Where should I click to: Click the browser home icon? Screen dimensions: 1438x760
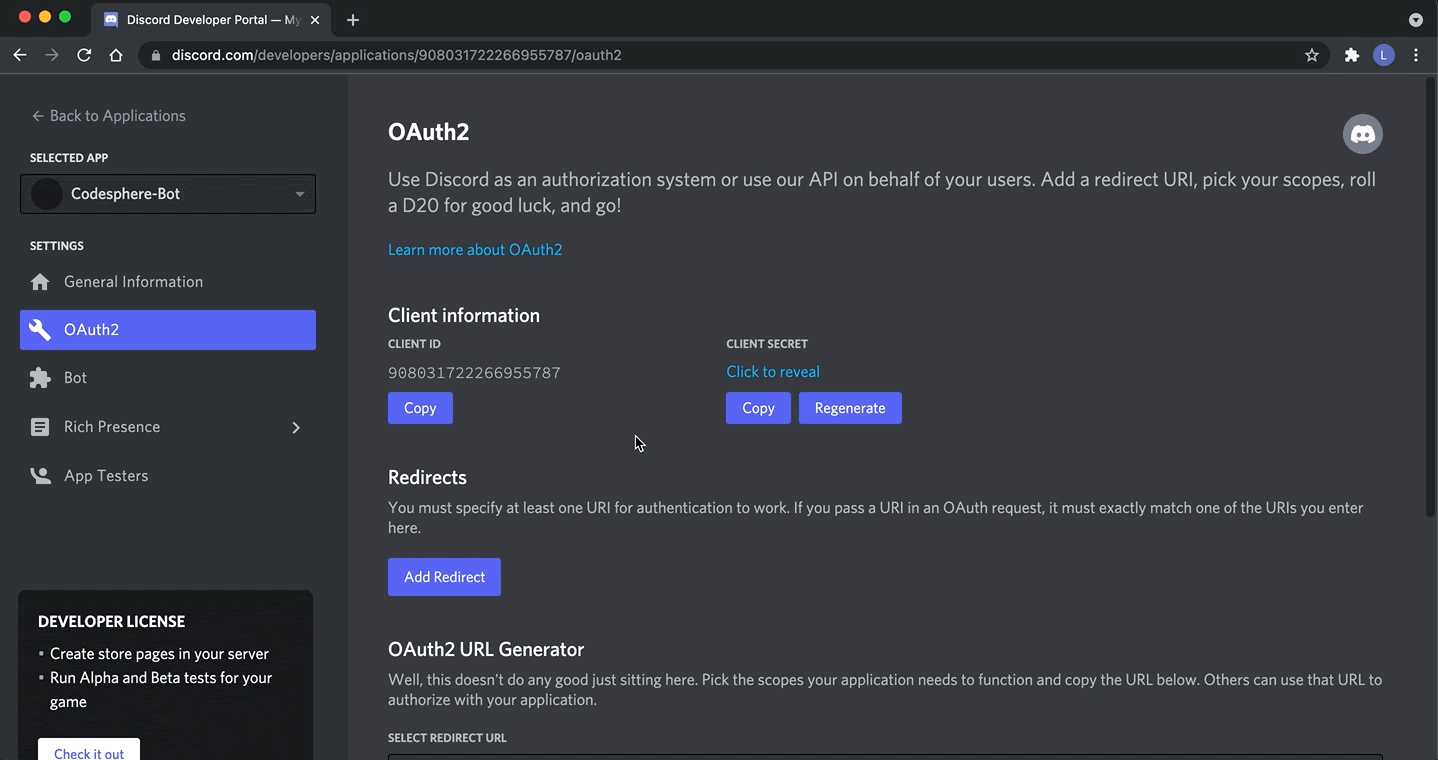(116, 55)
